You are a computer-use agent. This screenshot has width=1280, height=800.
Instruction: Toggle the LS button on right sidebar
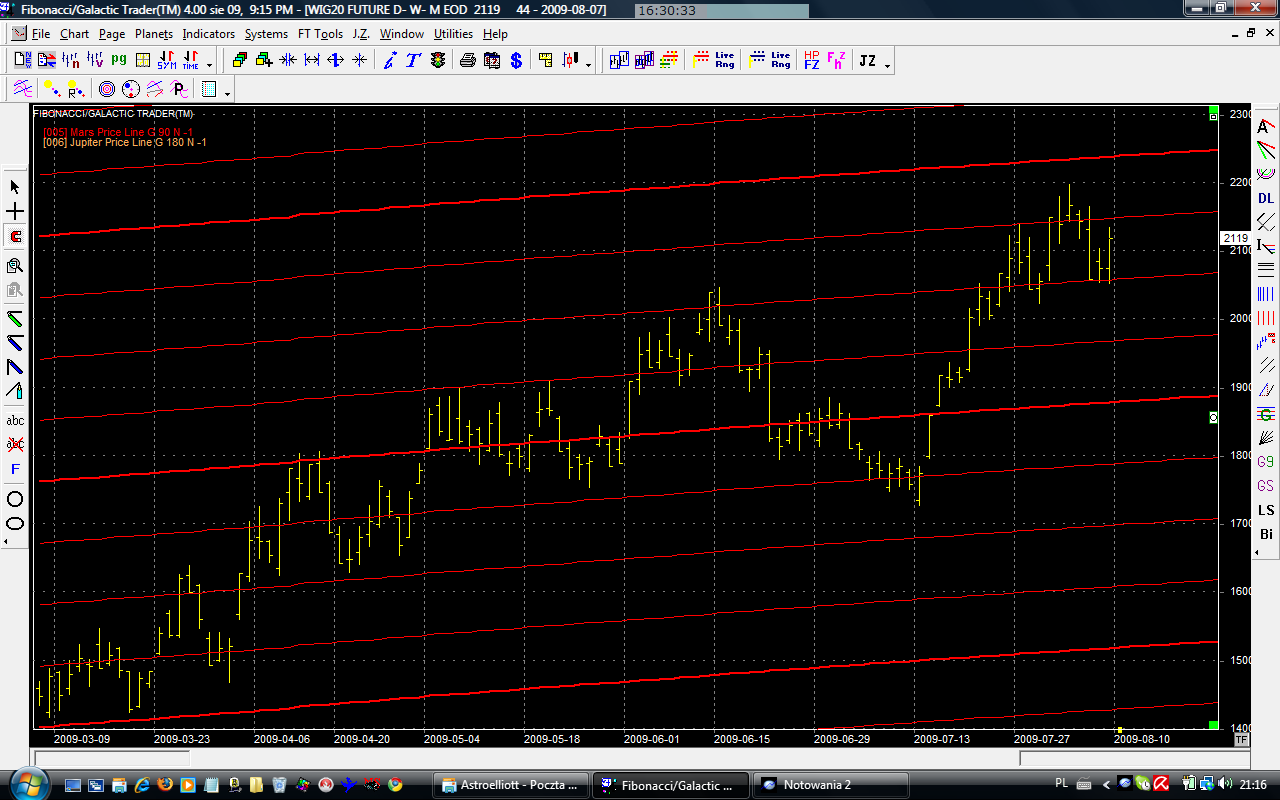point(1266,510)
